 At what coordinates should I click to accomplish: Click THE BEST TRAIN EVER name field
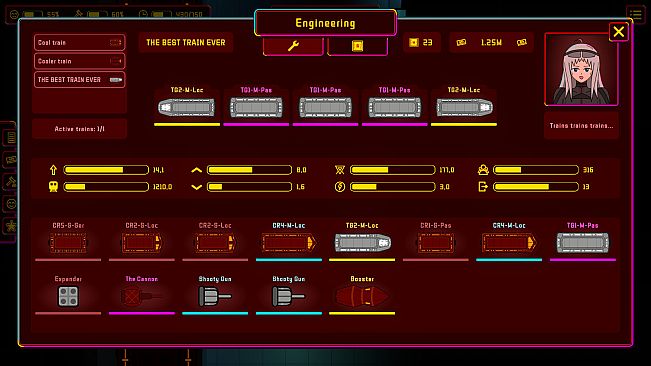pos(186,42)
